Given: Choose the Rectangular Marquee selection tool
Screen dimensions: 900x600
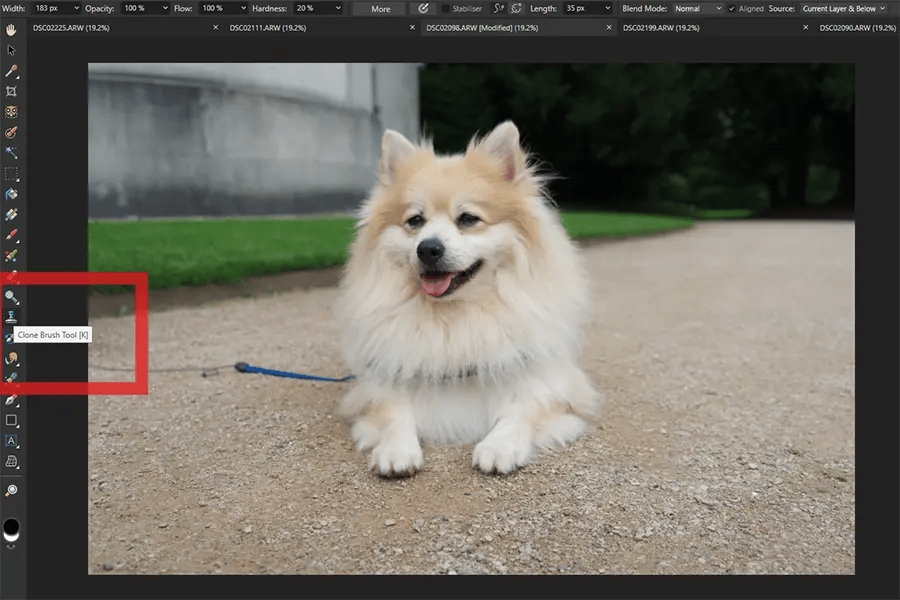Looking at the screenshot, I should [x=11, y=173].
